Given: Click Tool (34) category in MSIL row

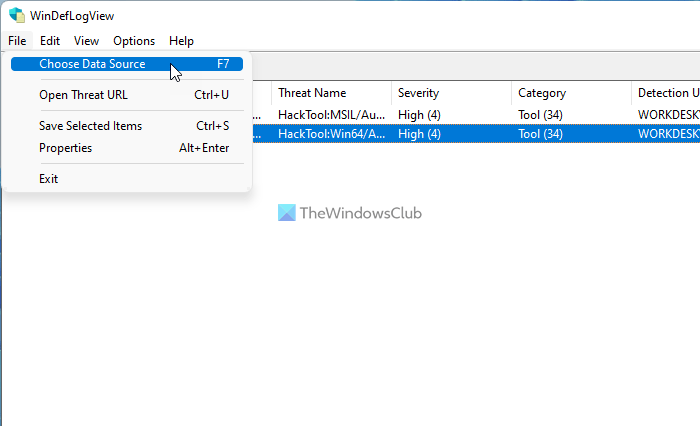Looking at the screenshot, I should tap(540, 115).
